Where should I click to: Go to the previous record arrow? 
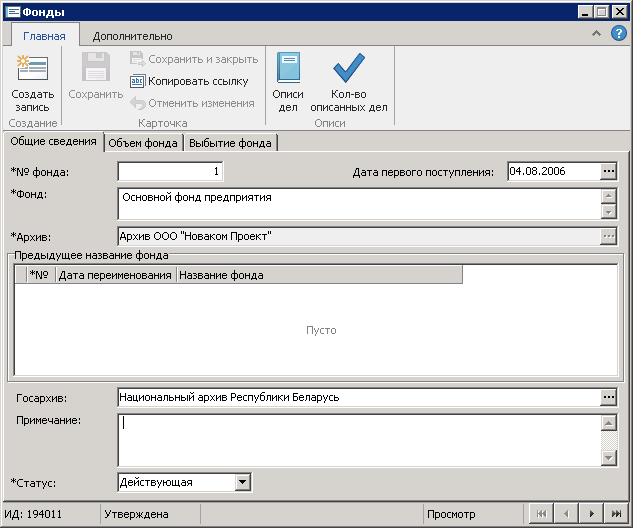click(566, 514)
